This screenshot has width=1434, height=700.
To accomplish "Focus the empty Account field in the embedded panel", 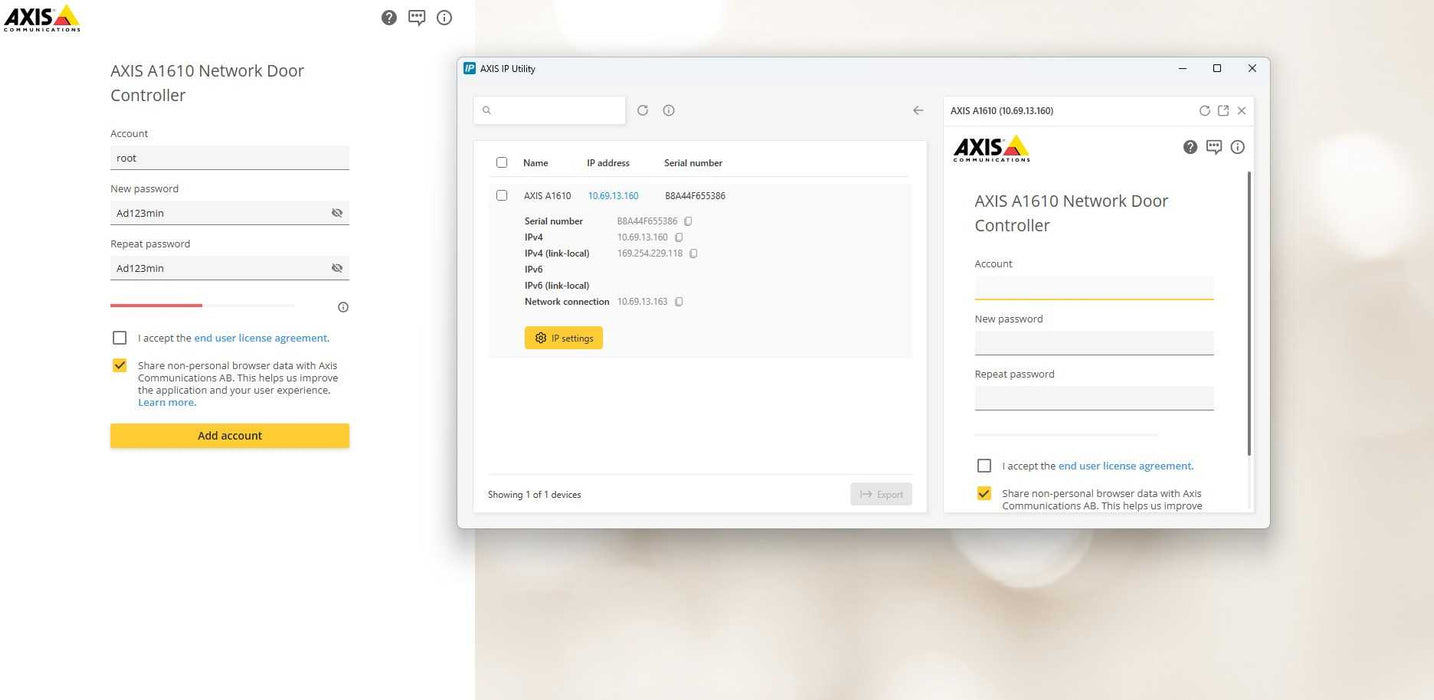I will pos(1094,288).
